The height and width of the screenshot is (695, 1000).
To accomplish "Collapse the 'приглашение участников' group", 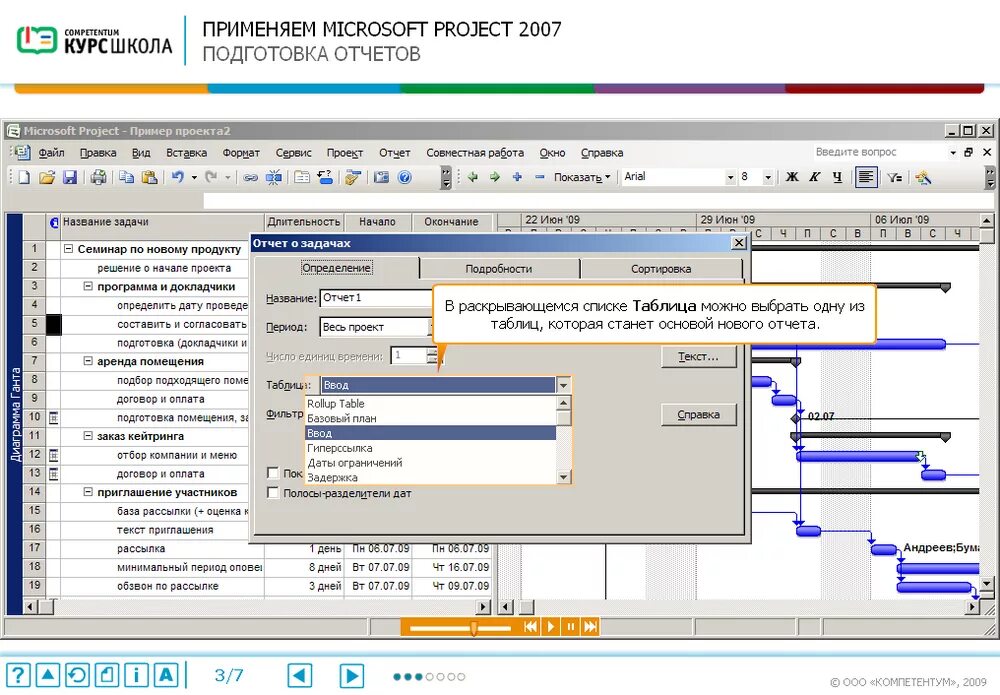I will coord(89,492).
